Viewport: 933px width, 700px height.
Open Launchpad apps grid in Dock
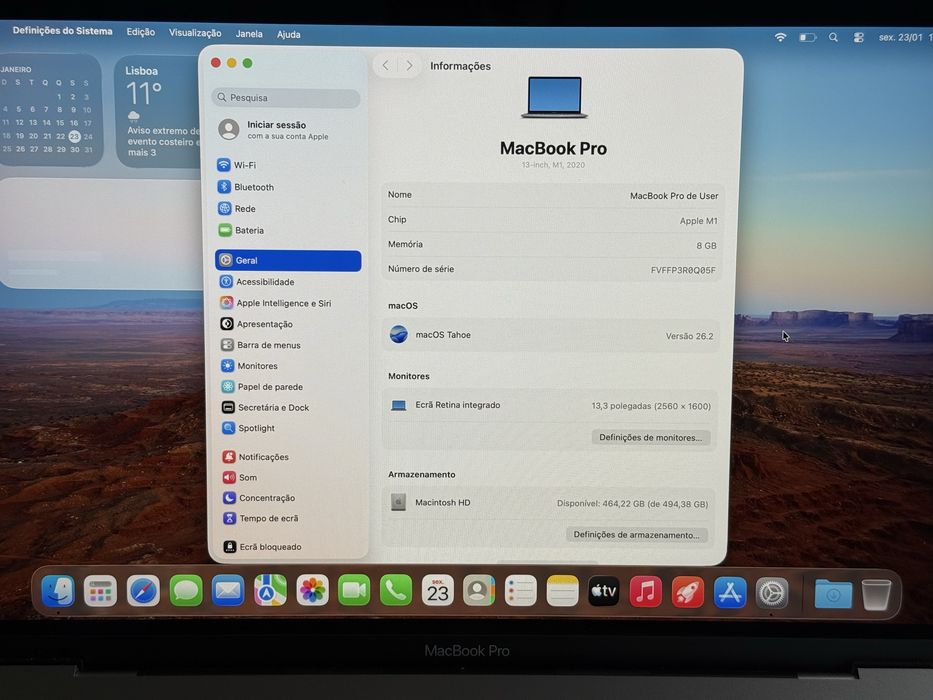[100, 591]
